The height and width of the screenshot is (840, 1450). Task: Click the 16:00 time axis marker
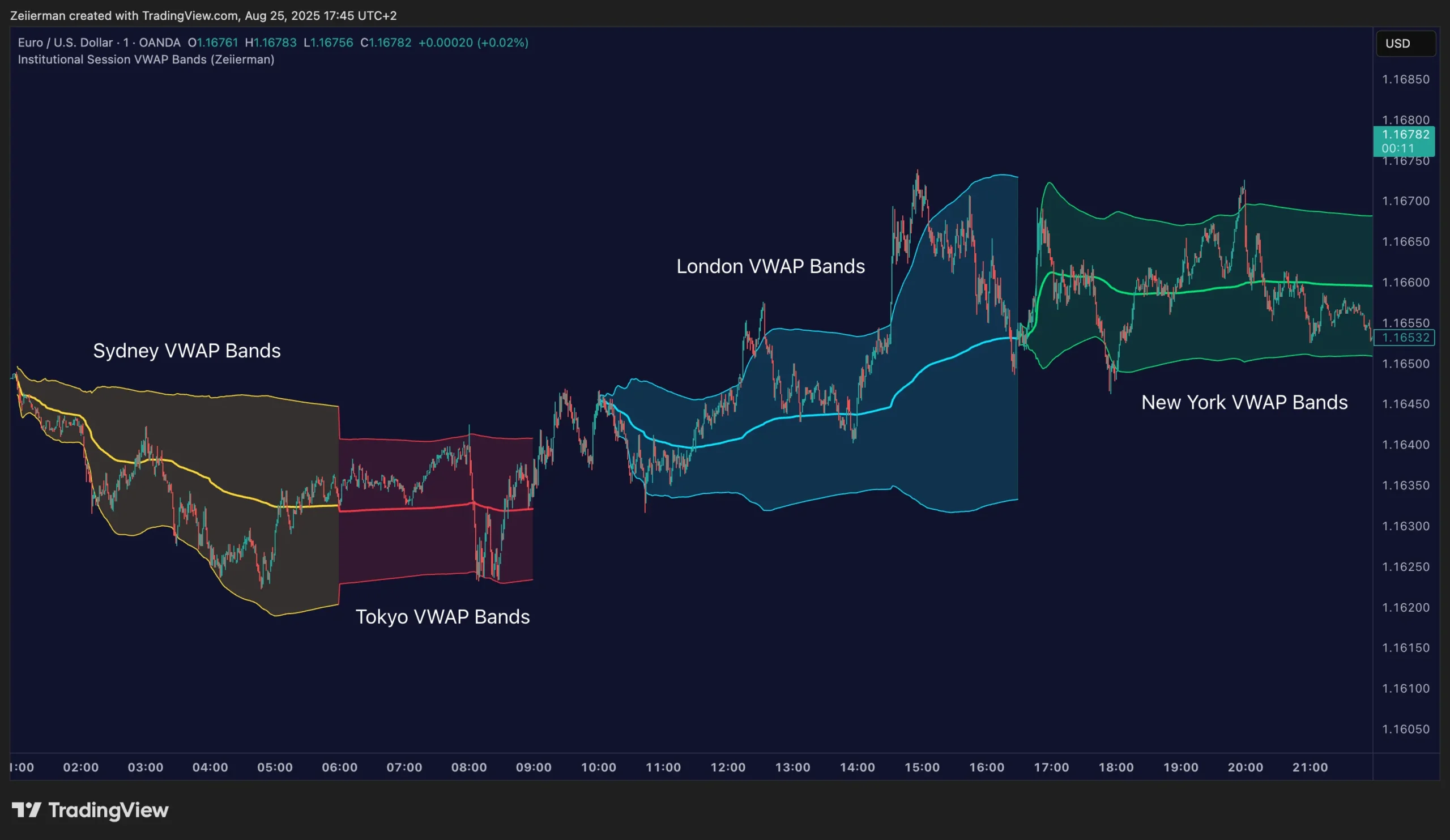(x=986, y=767)
